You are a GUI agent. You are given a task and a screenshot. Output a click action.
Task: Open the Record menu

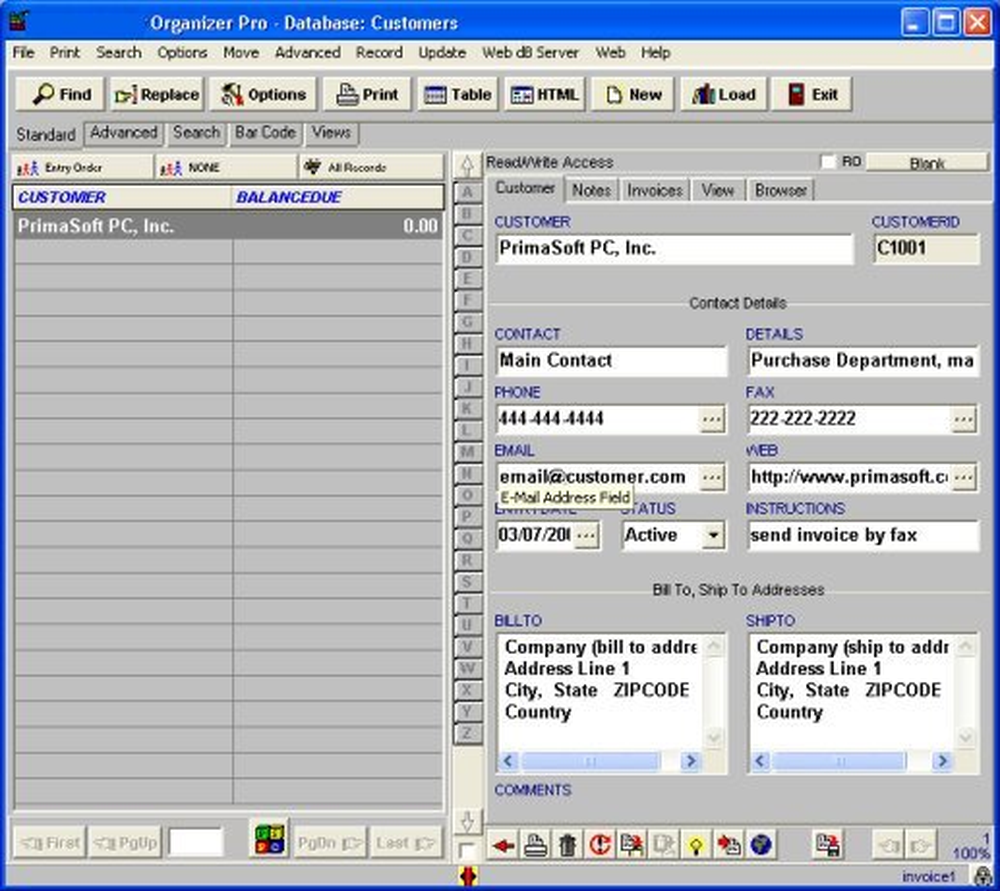tap(379, 52)
